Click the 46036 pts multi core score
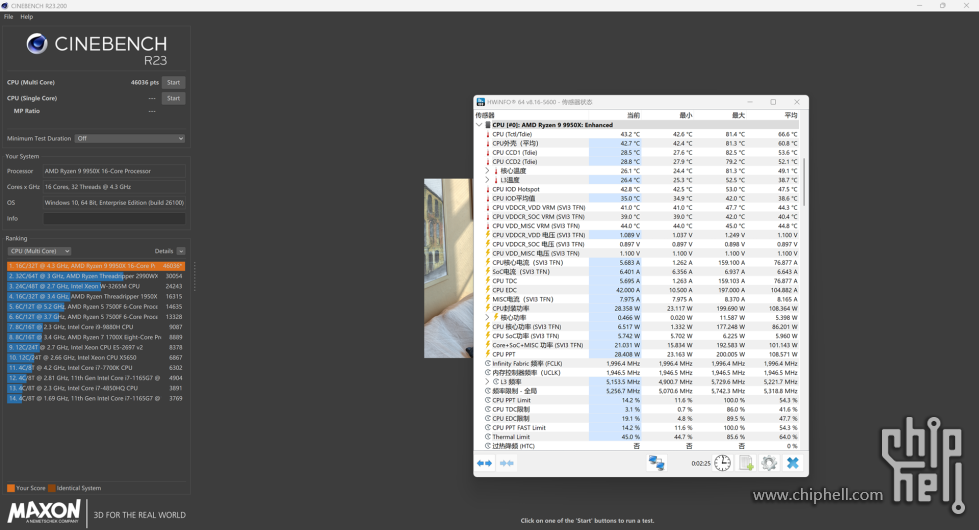The width and height of the screenshot is (979, 530). coord(145,82)
